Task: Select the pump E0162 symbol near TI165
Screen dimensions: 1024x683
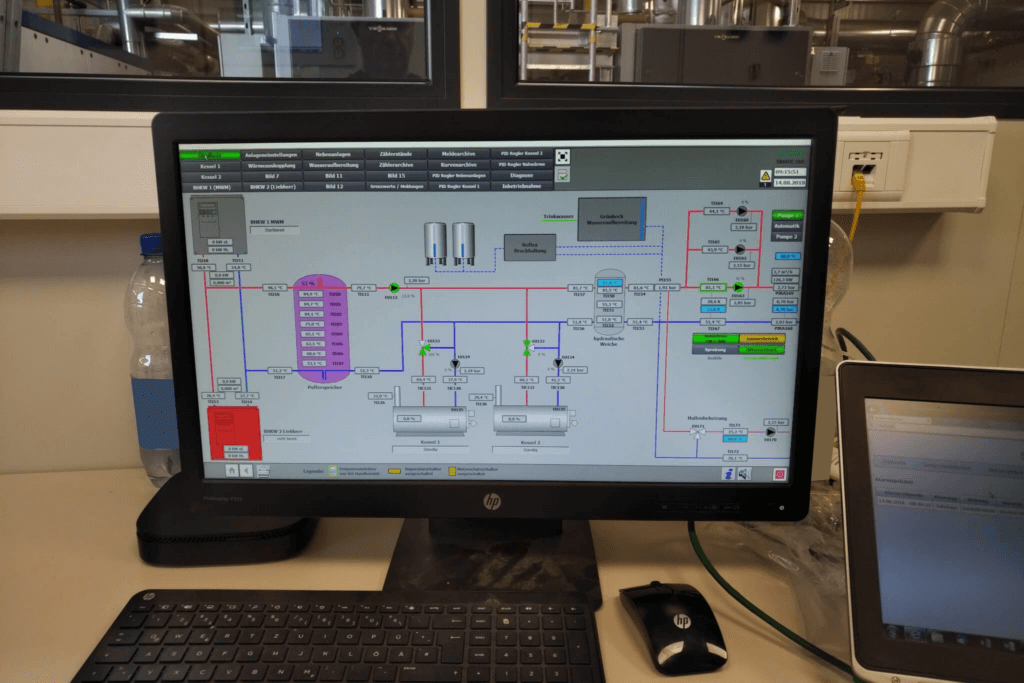Action: (x=740, y=249)
